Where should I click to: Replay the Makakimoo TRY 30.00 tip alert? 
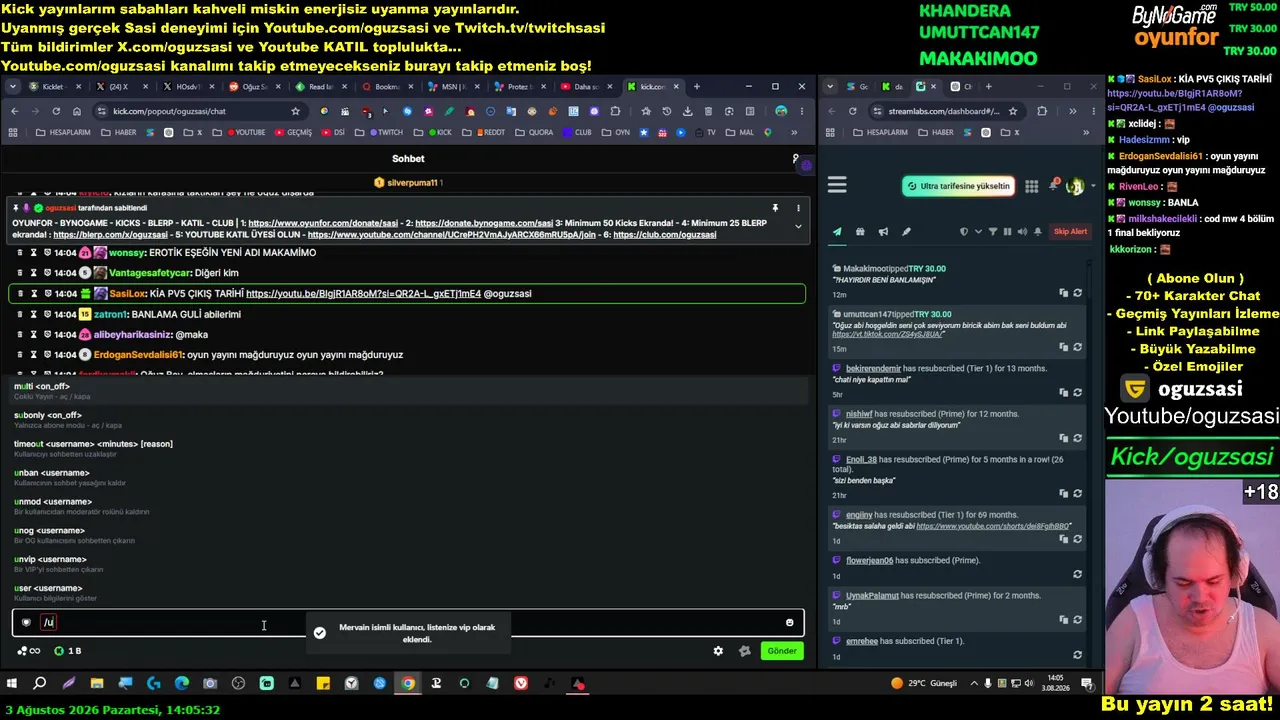(1077, 293)
